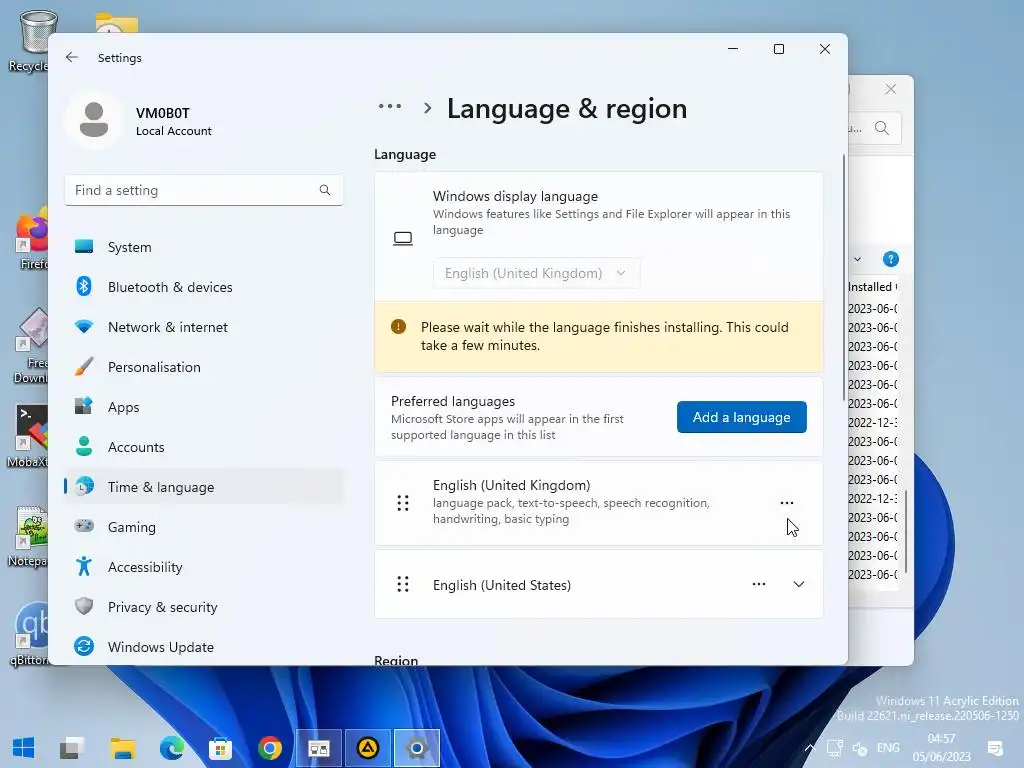
Task: Select Time & language category
Action: (x=204, y=487)
